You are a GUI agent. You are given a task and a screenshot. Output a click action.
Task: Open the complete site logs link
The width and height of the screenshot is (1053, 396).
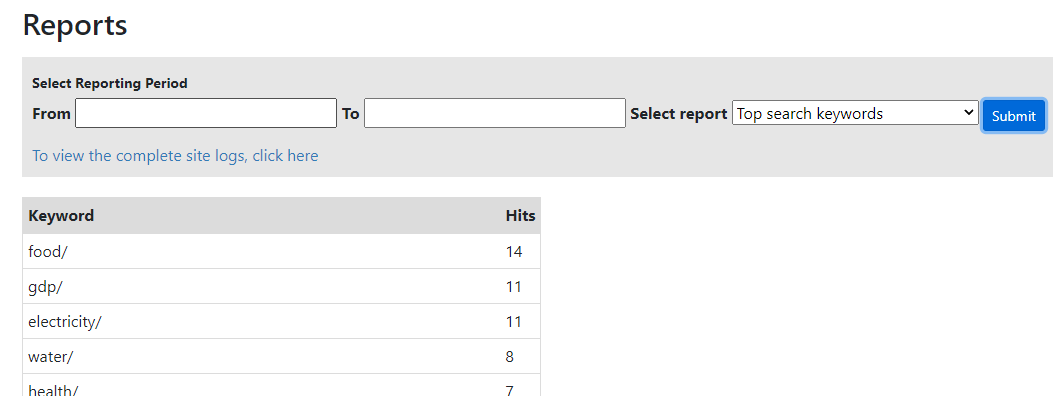coord(175,156)
